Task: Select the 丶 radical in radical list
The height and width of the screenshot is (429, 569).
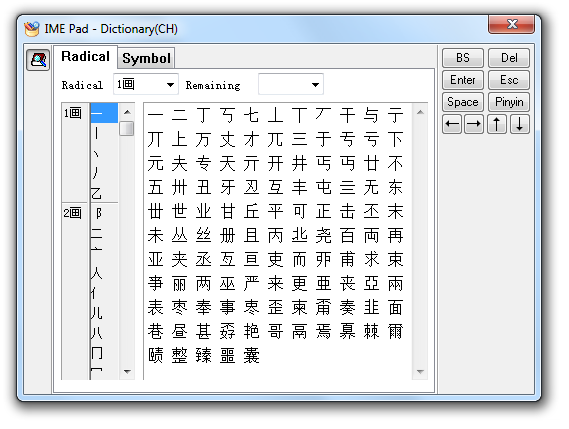Action: (97, 153)
